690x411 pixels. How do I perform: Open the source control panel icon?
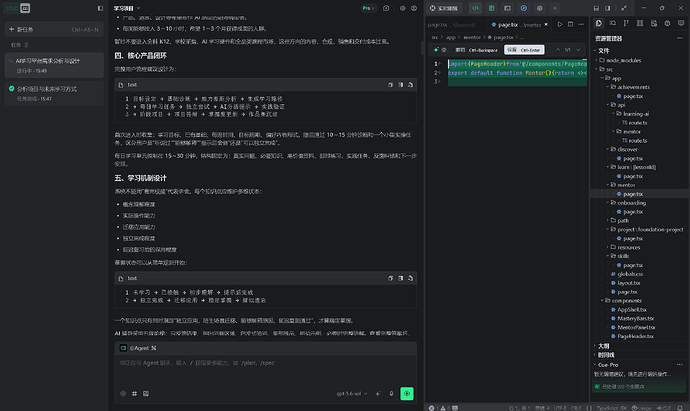(626, 23)
